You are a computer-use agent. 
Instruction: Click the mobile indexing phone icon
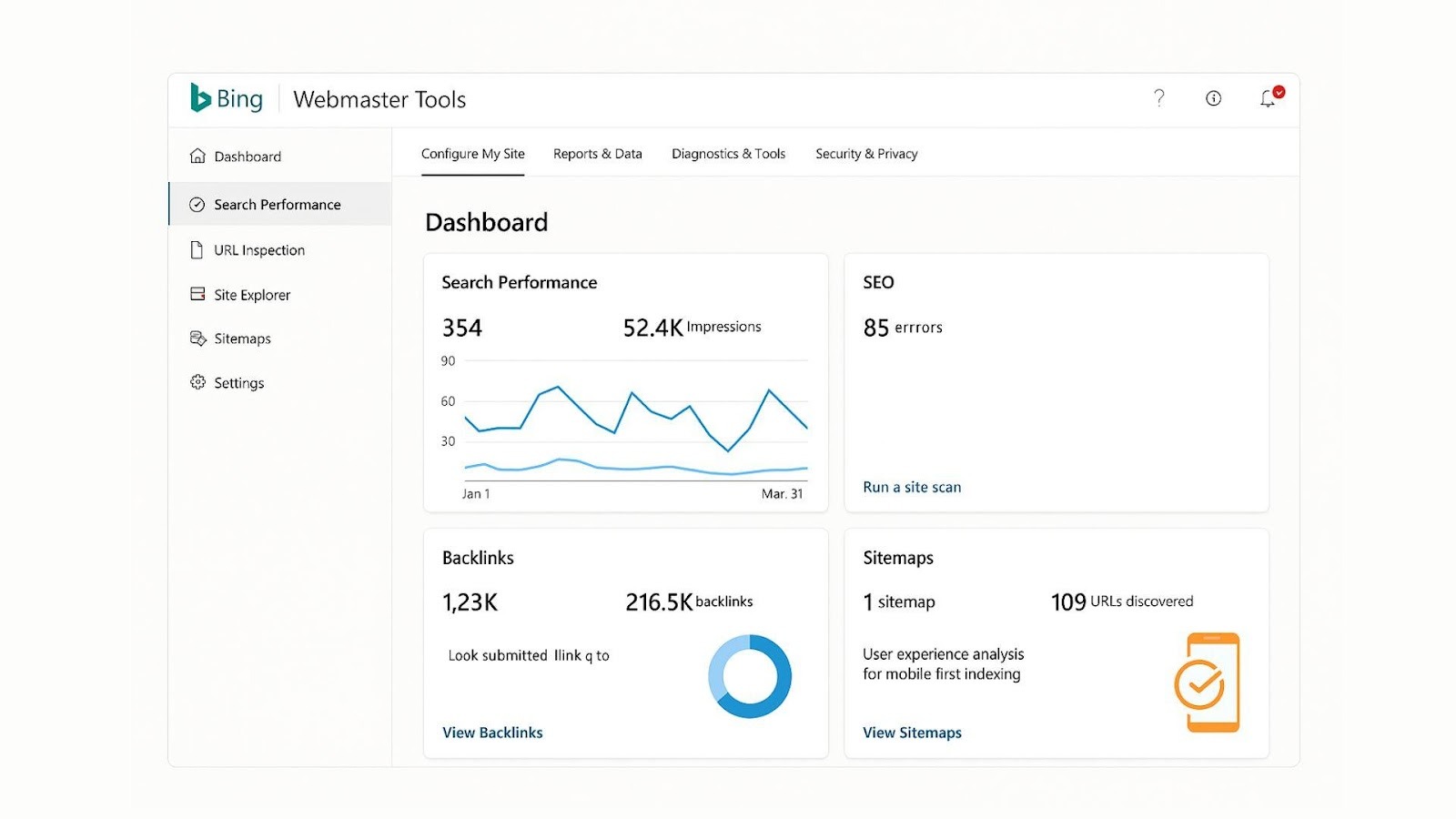[x=1210, y=681]
